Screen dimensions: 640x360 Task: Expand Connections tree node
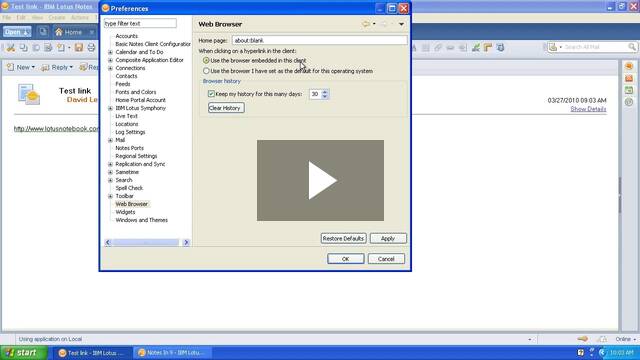[x=110, y=68]
